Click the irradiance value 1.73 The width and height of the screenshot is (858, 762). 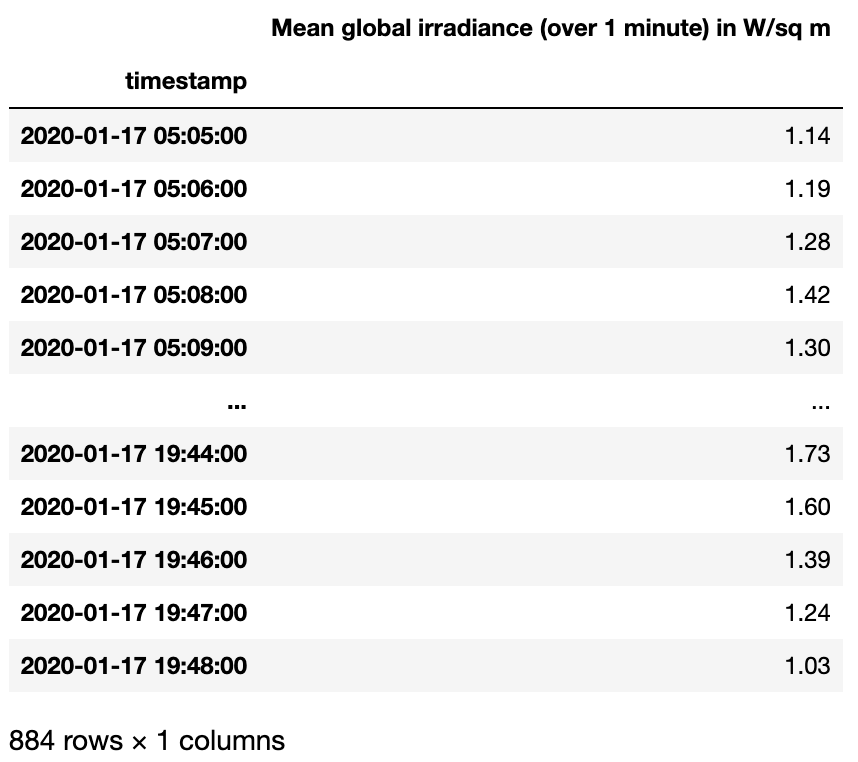pyautogui.click(x=808, y=454)
